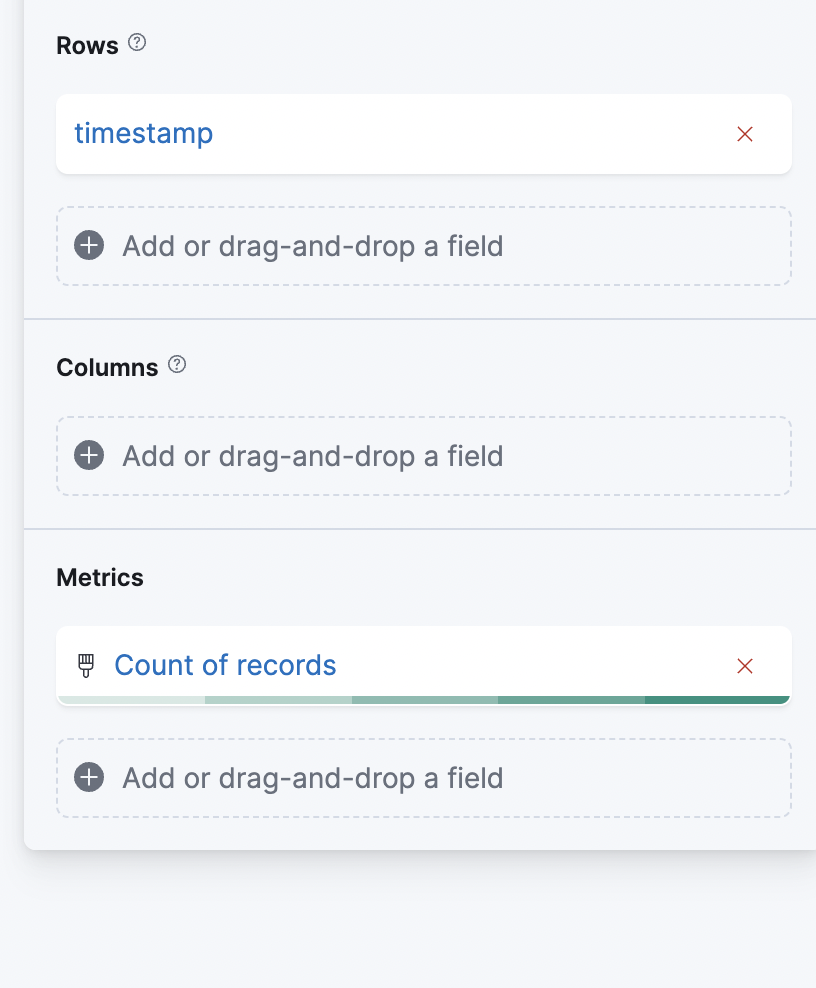Open the Columns help tooltip icon
The height and width of the screenshot is (988, 816).
click(x=177, y=364)
